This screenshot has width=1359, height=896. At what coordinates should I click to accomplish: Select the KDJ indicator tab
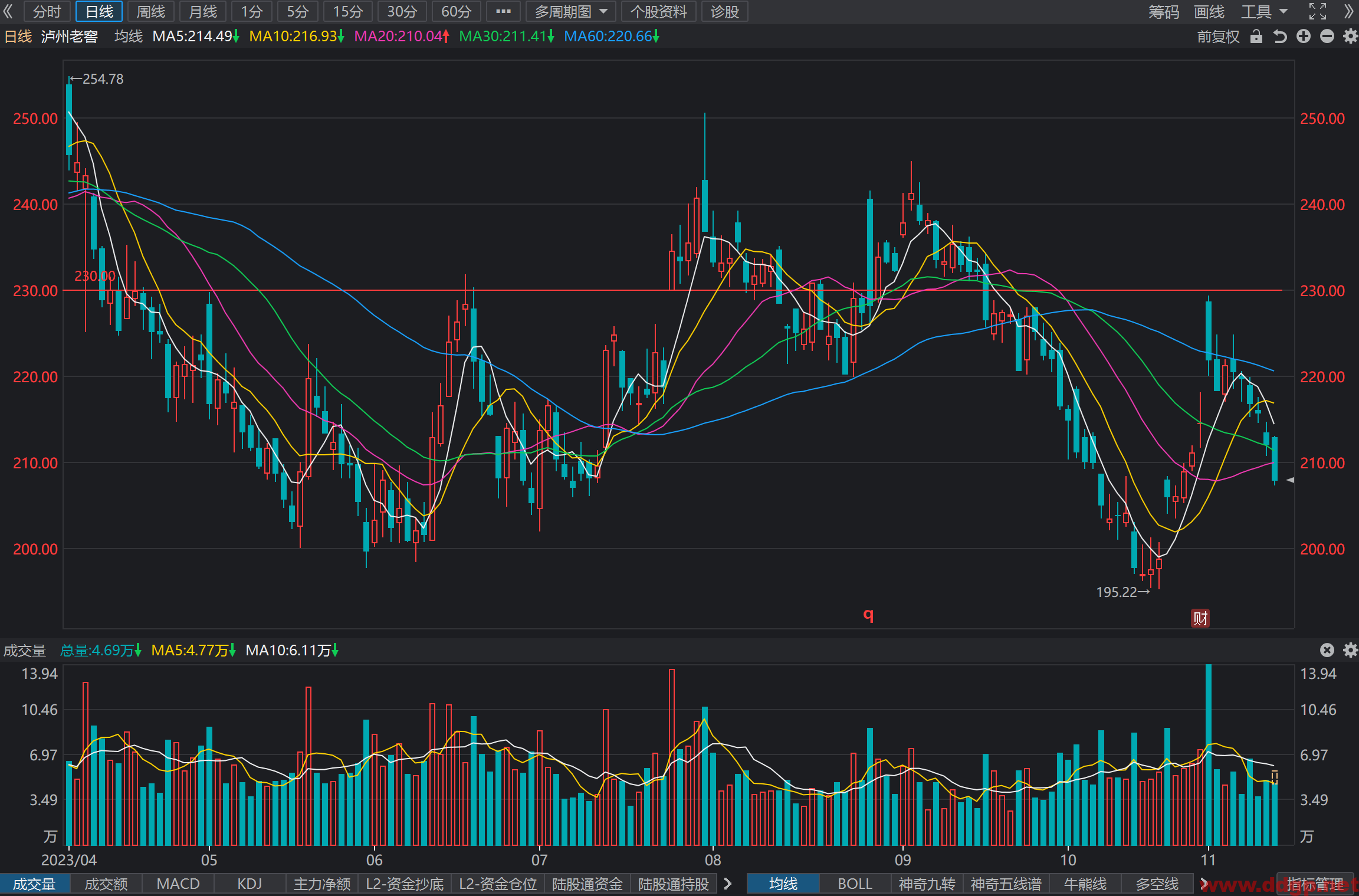click(250, 884)
